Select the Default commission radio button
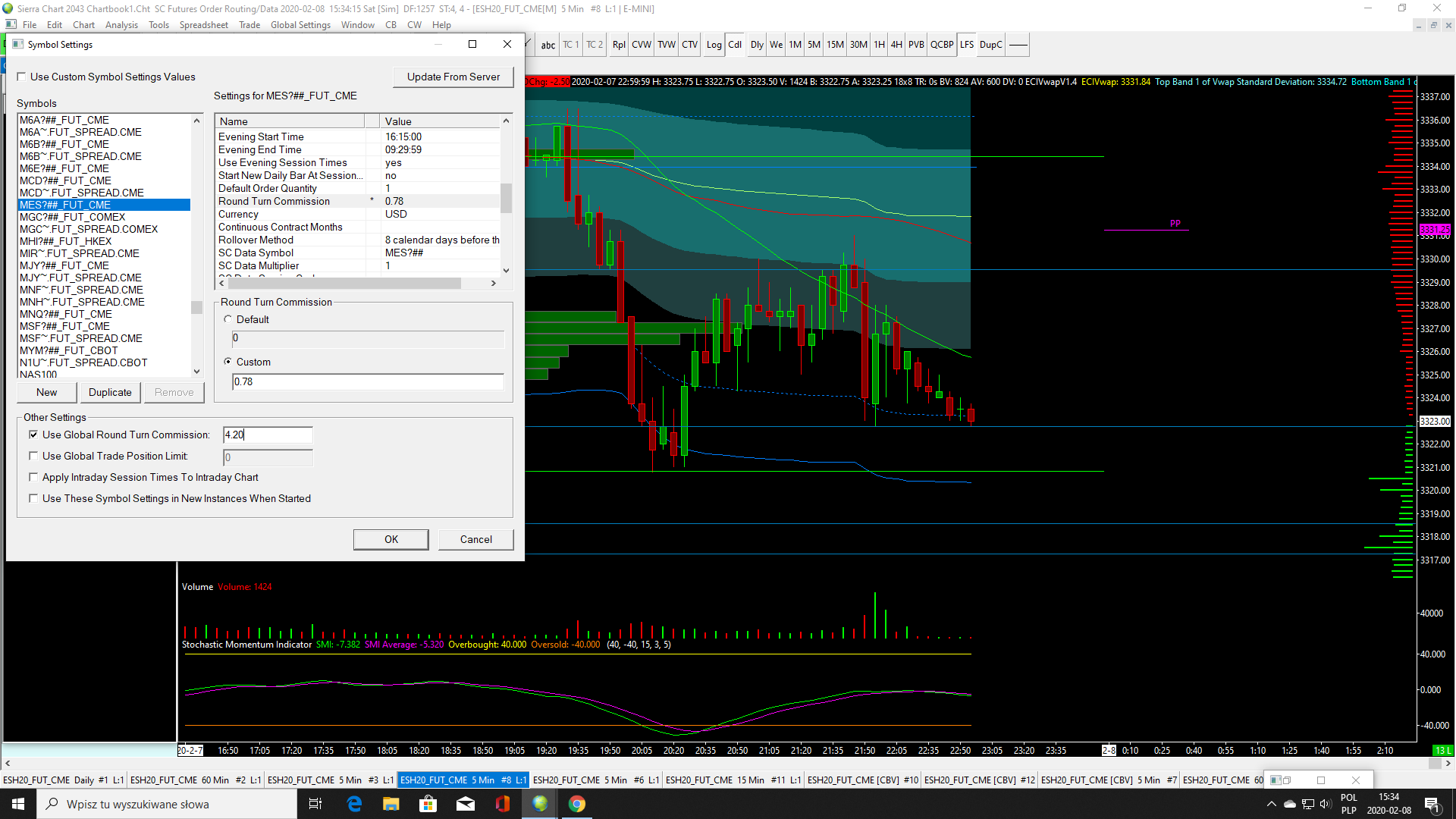The height and width of the screenshot is (819, 1456). 228,319
